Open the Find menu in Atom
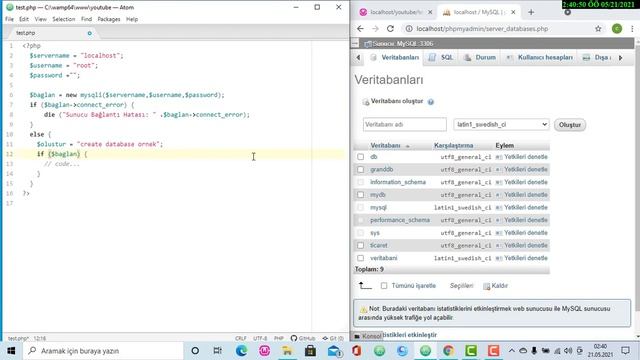 coord(87,19)
